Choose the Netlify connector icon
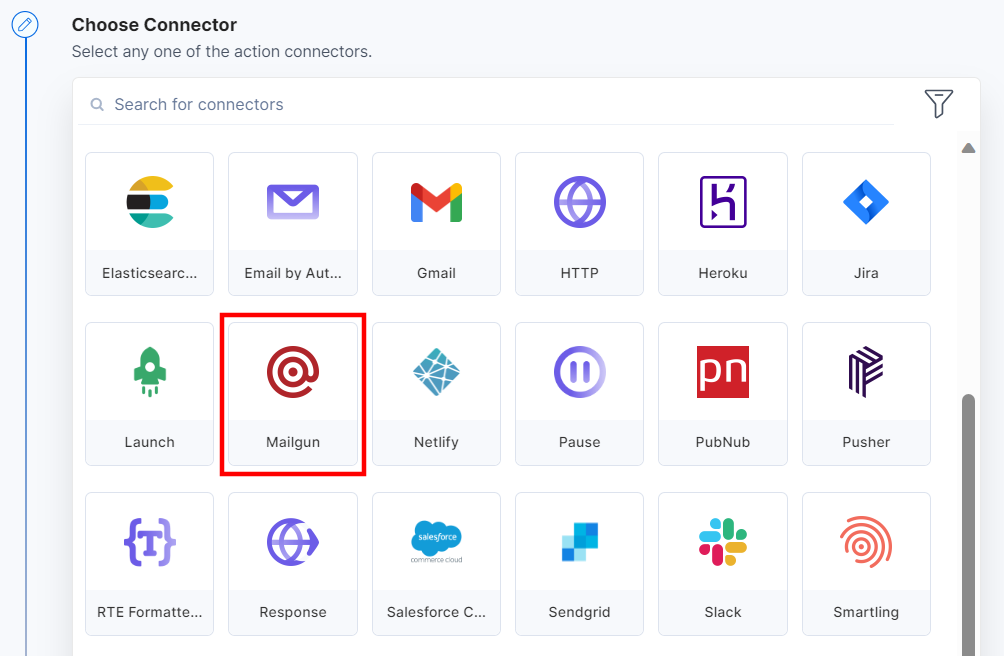The height and width of the screenshot is (656, 1004). 436,372
